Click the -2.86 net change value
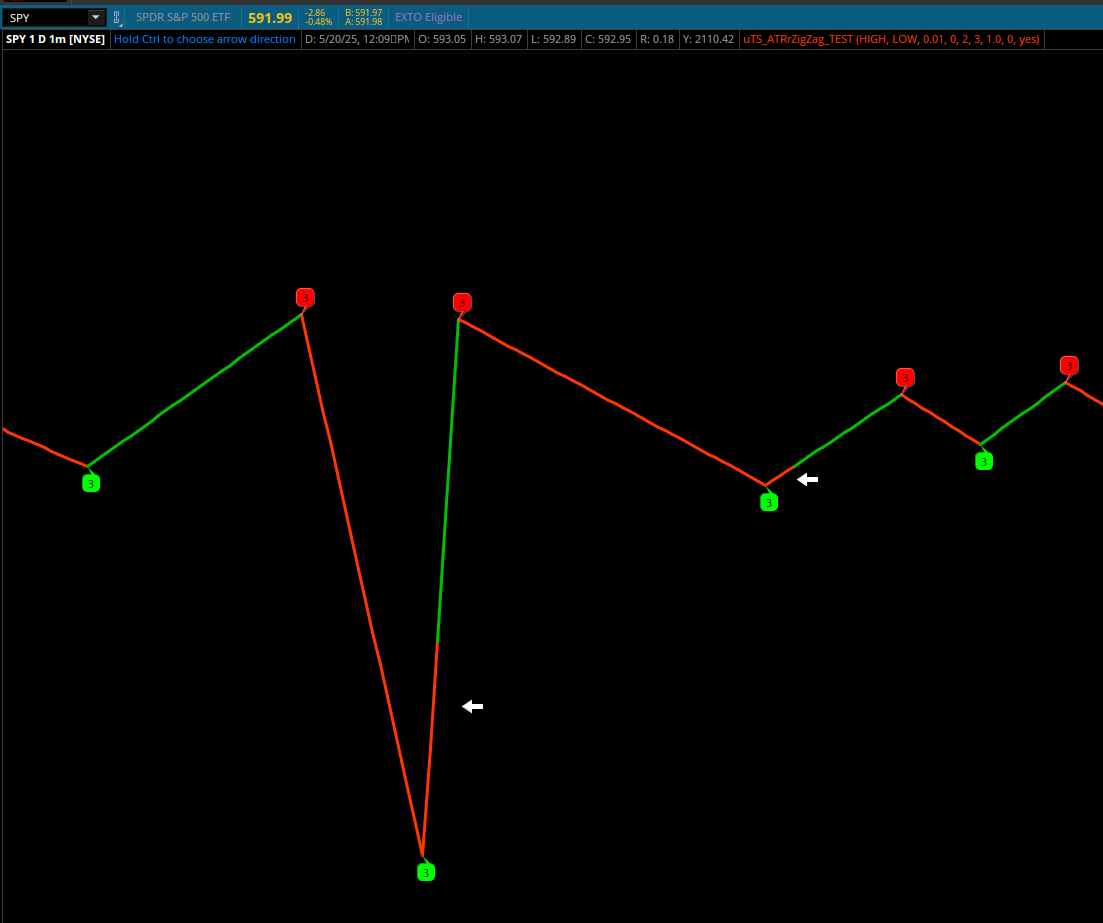1103x923 pixels. click(x=318, y=13)
